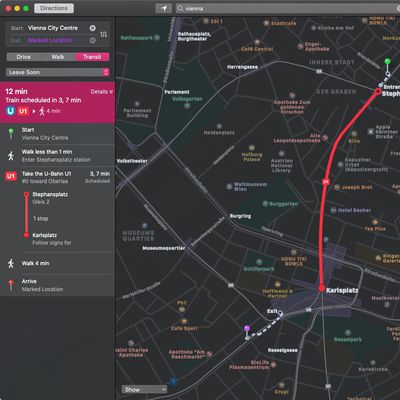The image size is (400, 400).
Task: Open the Show dropdown on map
Action: (144, 389)
